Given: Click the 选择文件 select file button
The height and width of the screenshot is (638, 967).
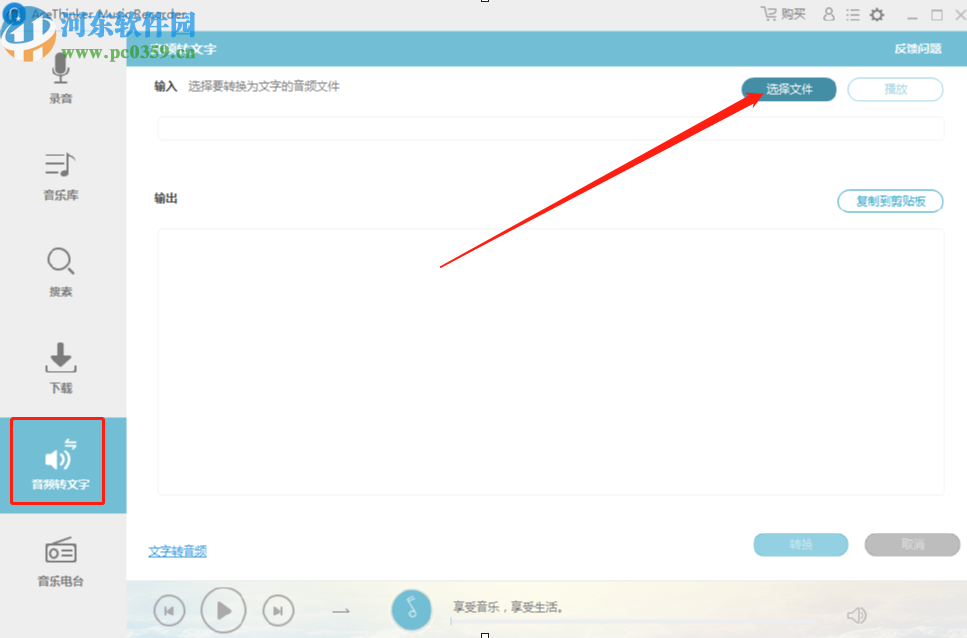Looking at the screenshot, I should [788, 89].
